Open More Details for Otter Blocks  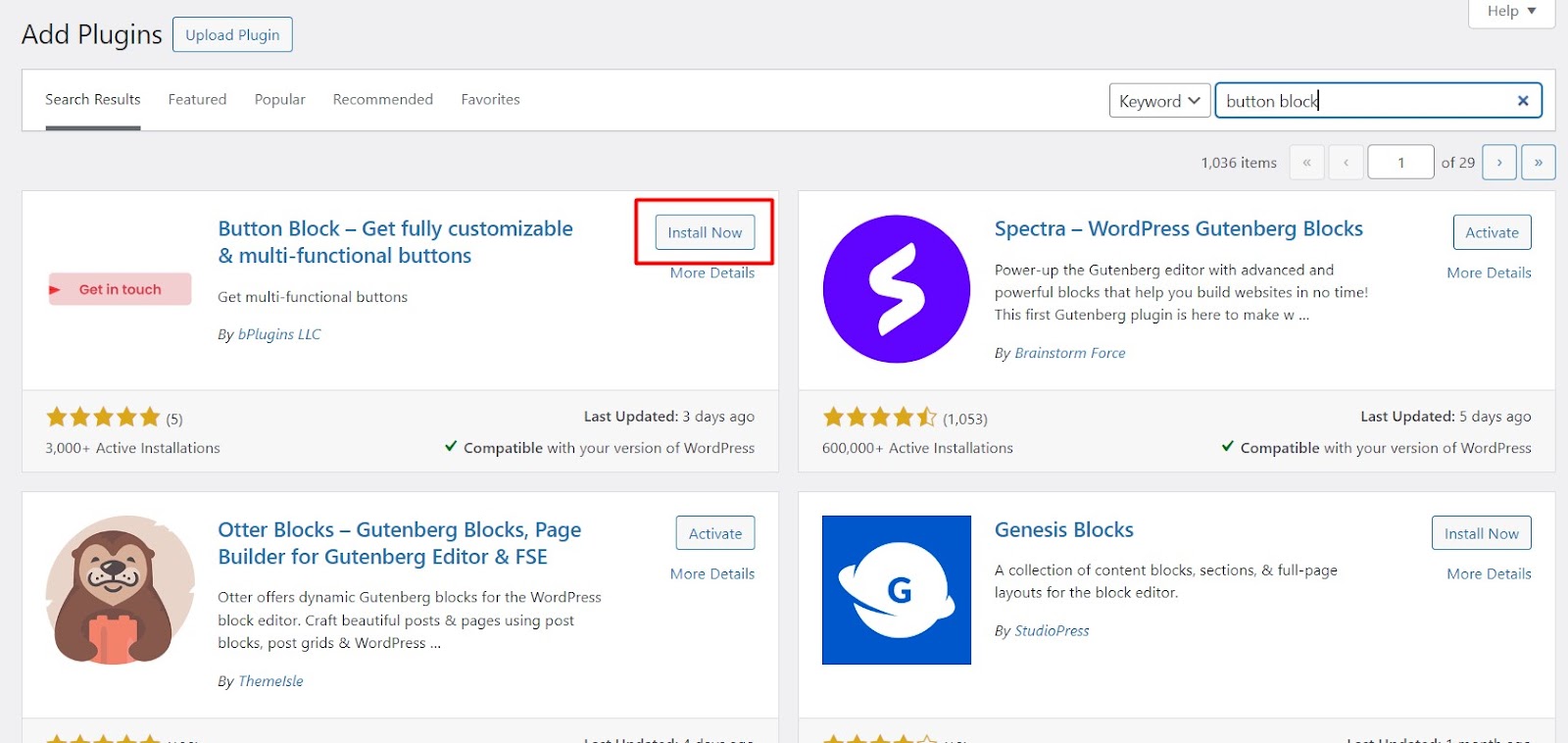[x=712, y=573]
